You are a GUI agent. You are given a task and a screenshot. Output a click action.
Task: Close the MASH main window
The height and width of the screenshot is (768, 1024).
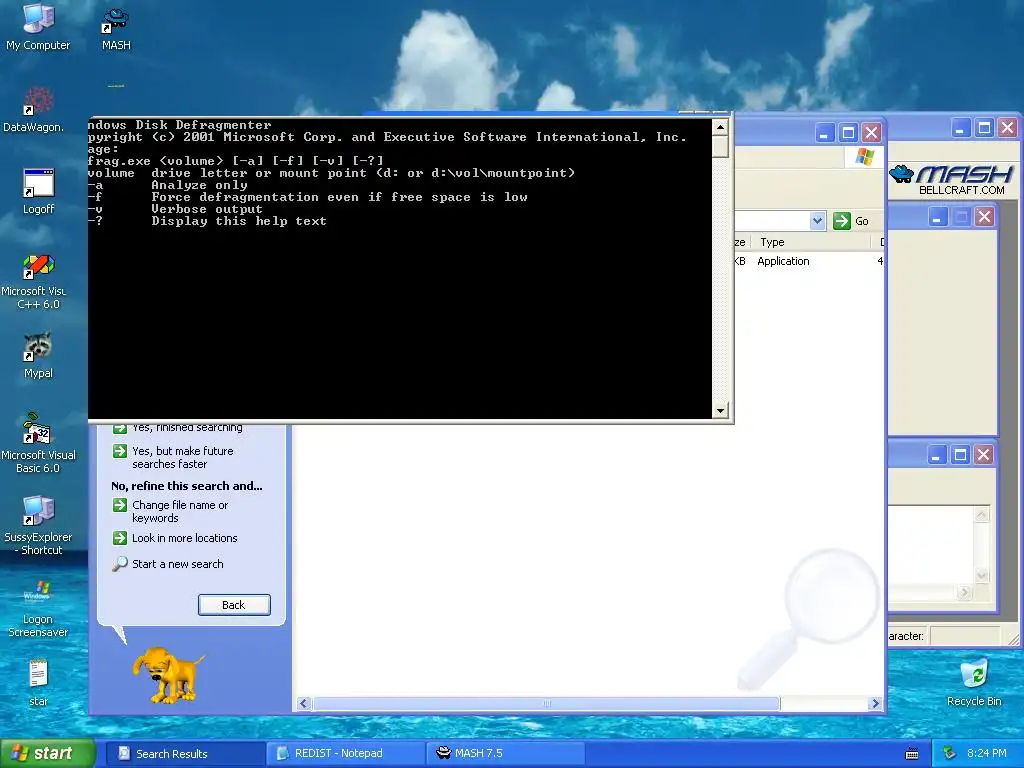coord(1008,128)
